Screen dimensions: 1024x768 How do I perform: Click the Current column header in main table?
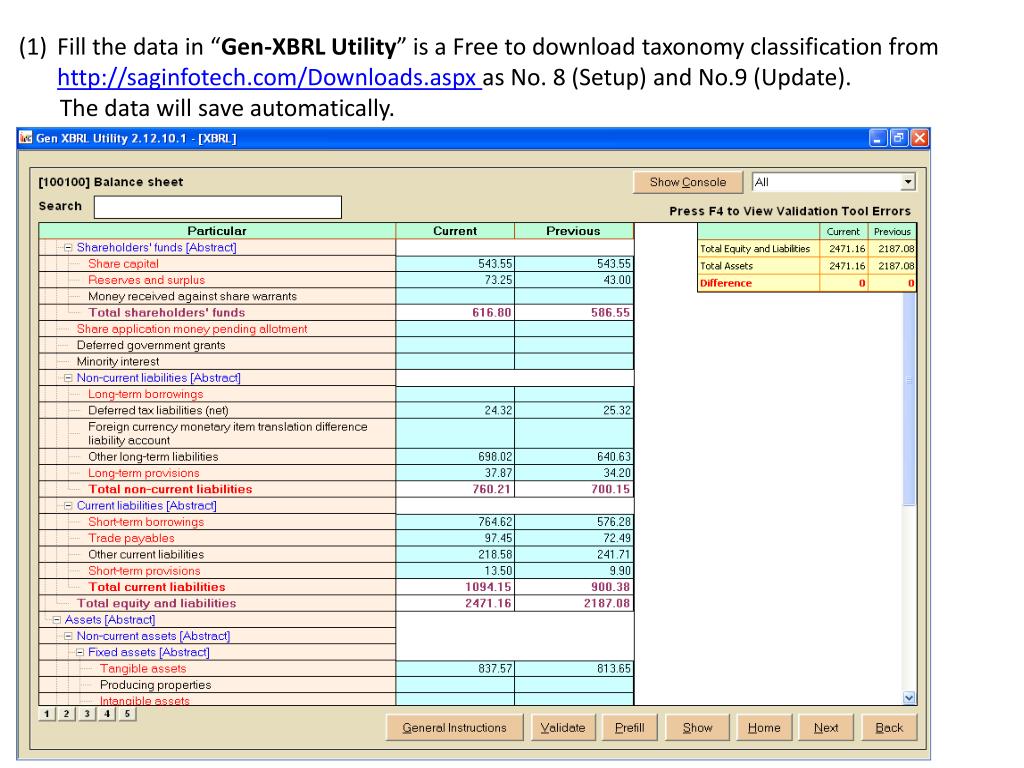pos(455,231)
